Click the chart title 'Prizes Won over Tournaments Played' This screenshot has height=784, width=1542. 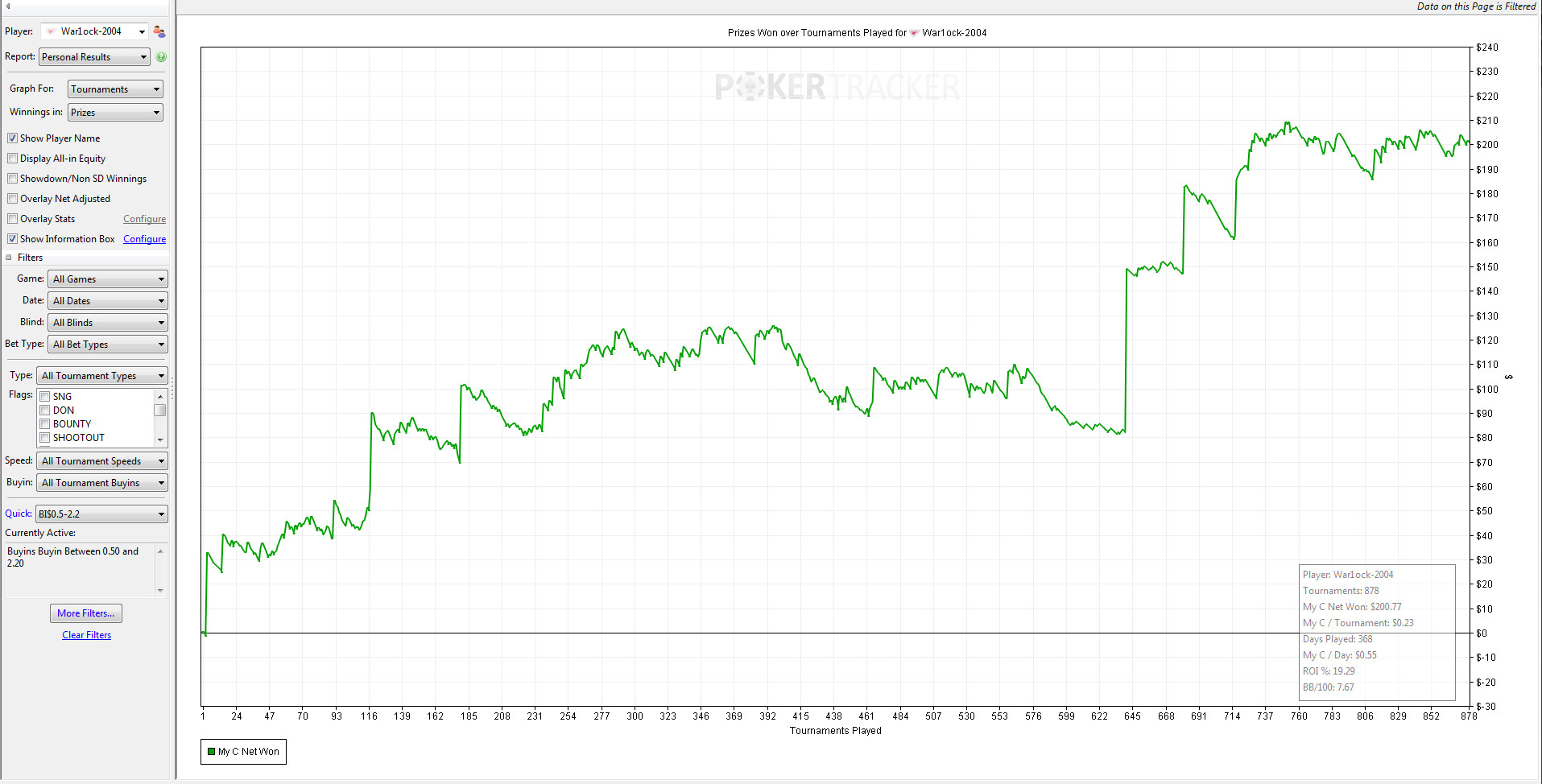pos(857,33)
